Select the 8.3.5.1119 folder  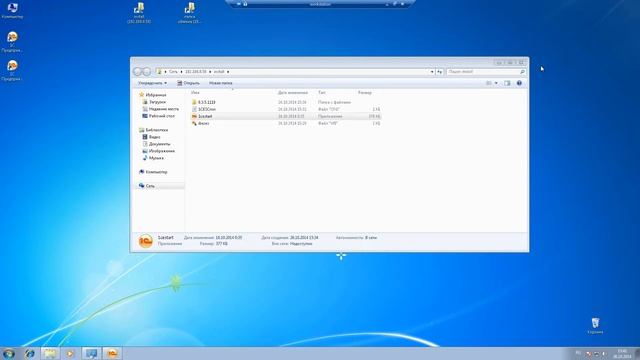[x=286, y=102]
